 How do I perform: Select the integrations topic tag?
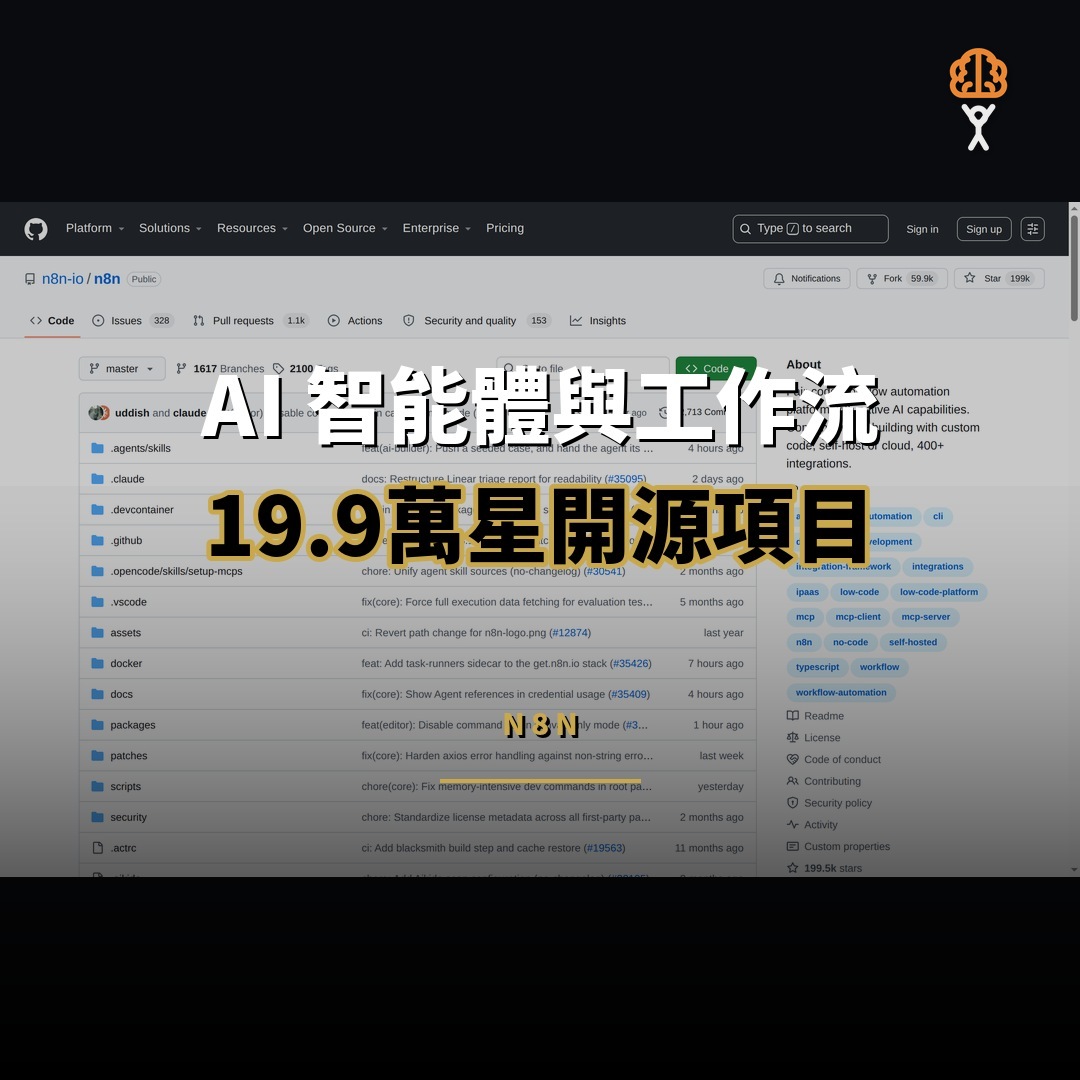(x=937, y=567)
